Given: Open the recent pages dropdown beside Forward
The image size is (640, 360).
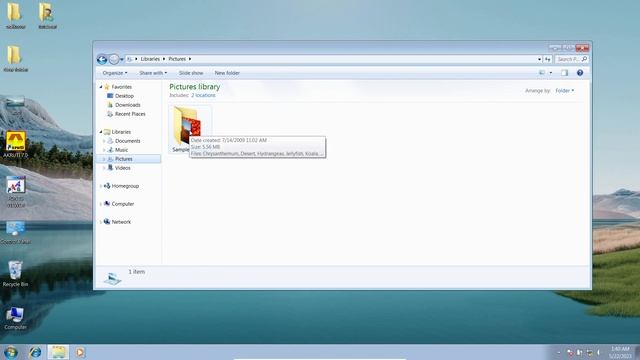Looking at the screenshot, I should [x=122, y=60].
